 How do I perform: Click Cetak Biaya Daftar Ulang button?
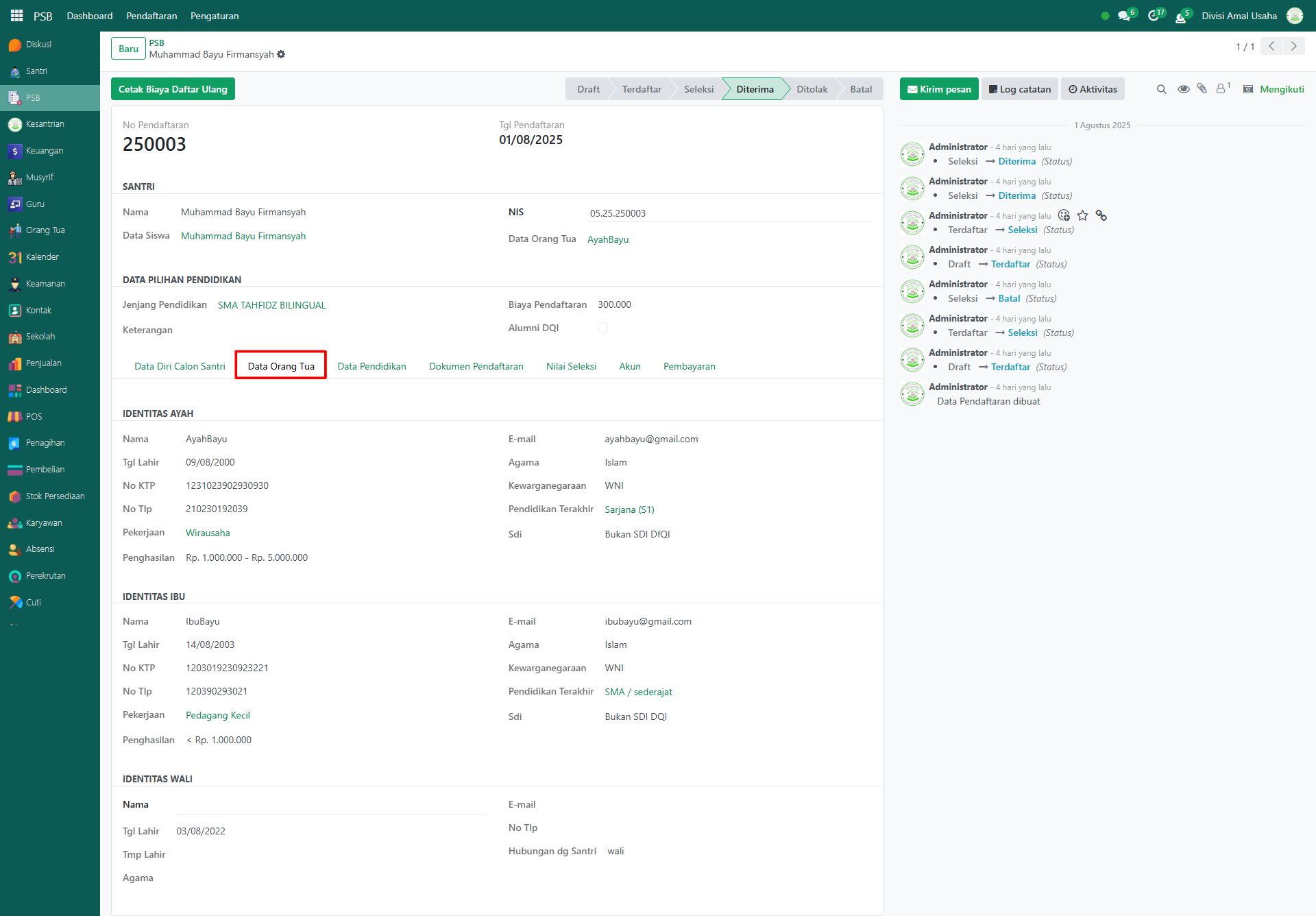pyautogui.click(x=173, y=89)
